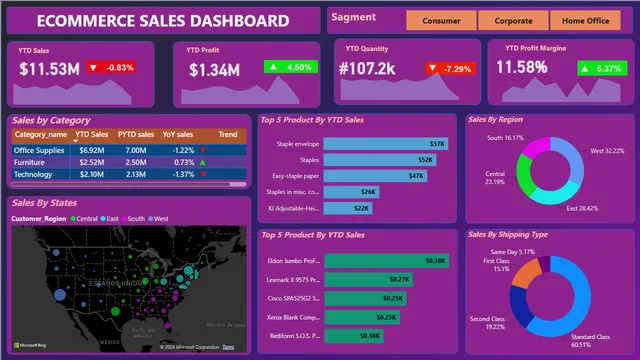640x360 pixels.
Task: Select the Xerox Blank $0.23K bar
Action: pos(362,317)
